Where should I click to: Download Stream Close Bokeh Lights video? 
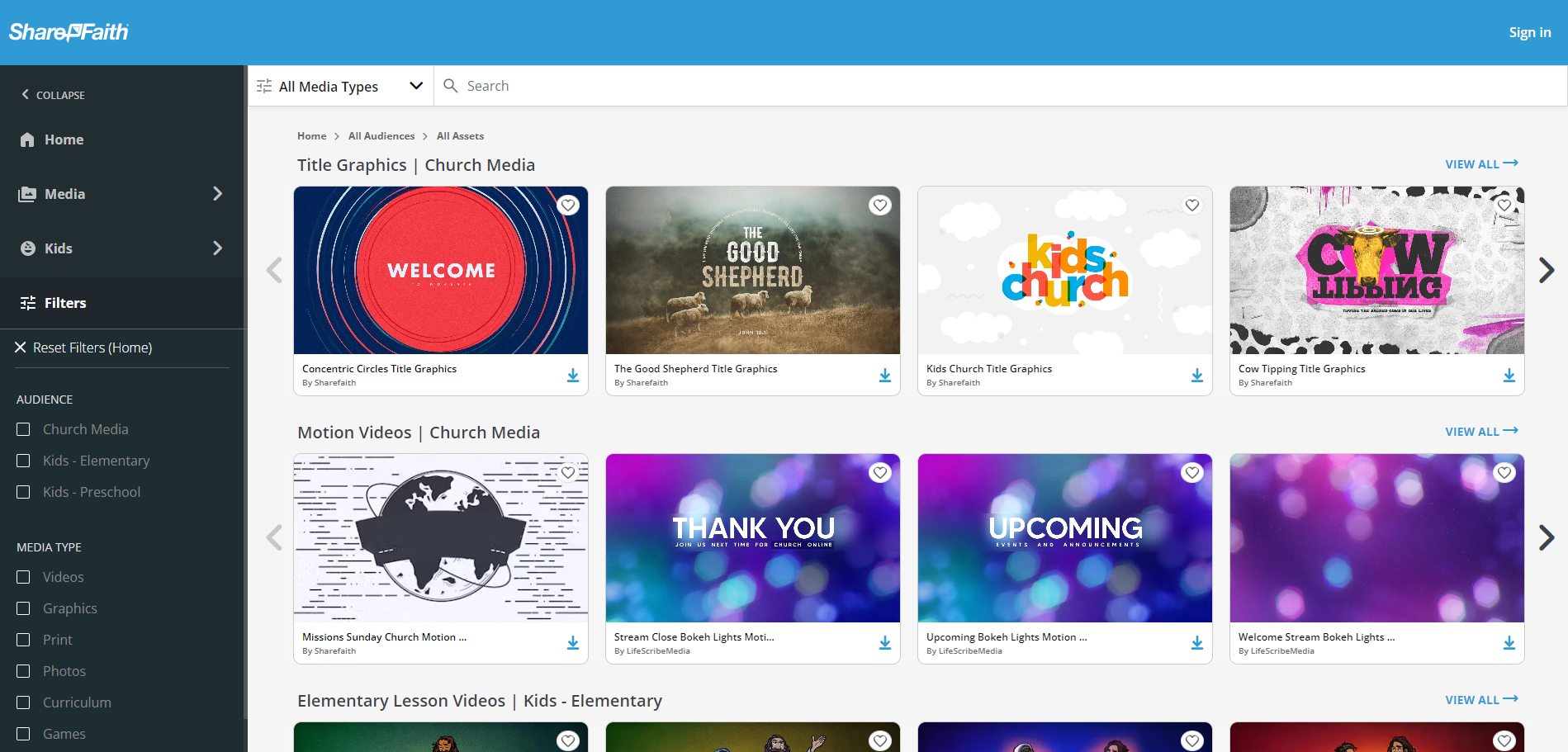[x=885, y=643]
